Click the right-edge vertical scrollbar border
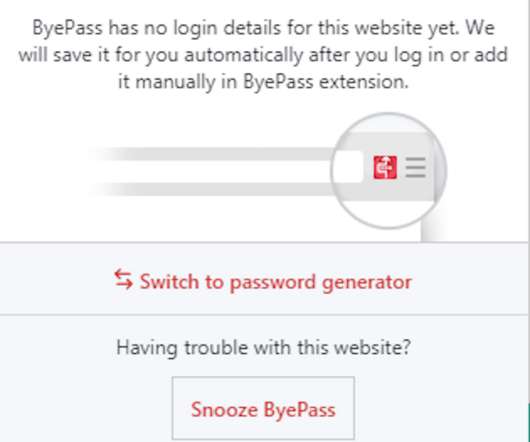 [x=528, y=203]
